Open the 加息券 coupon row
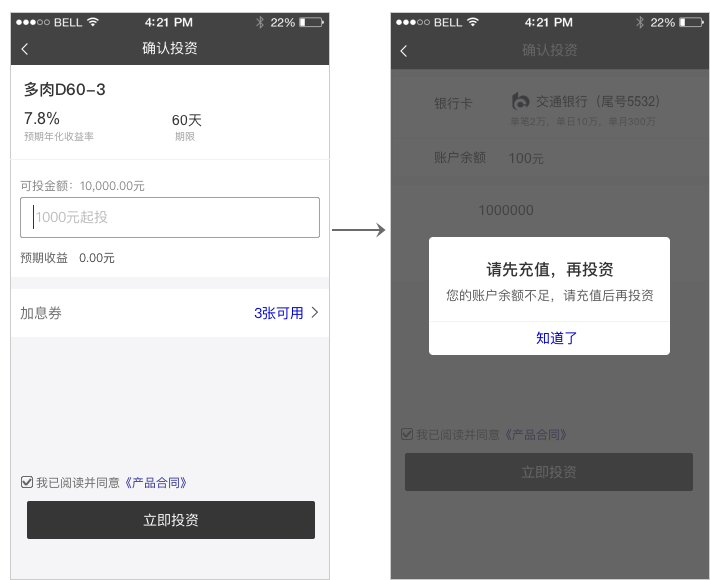This screenshot has width=710, height=580. [x=41, y=313]
